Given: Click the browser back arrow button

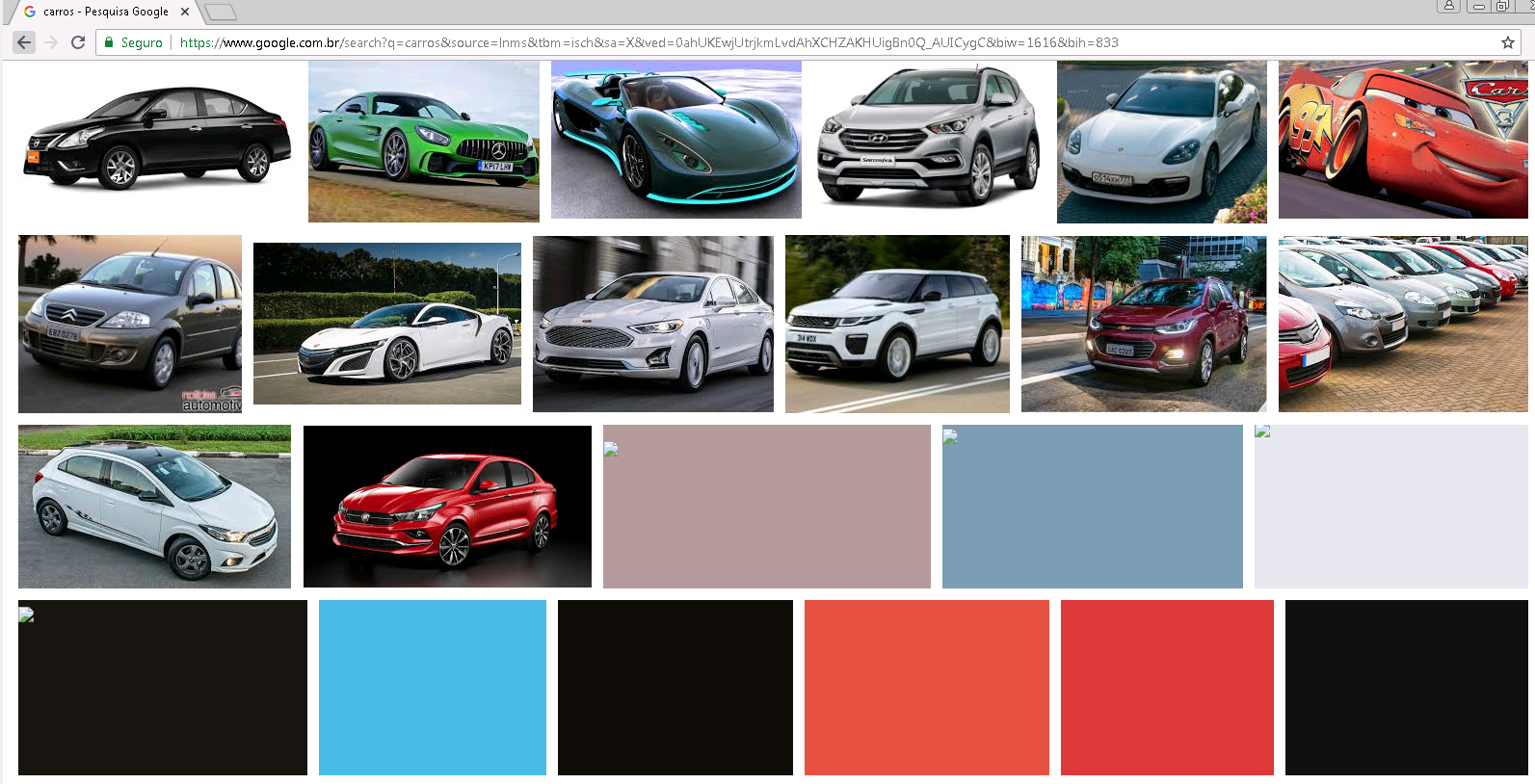Looking at the screenshot, I should coord(24,42).
